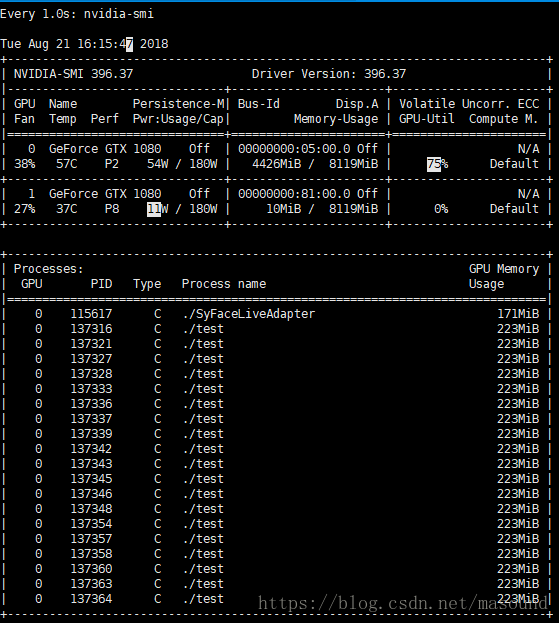Click '223MiB' in the PID 137354 row
The width and height of the screenshot is (559, 623).
pyautogui.click(x=518, y=524)
